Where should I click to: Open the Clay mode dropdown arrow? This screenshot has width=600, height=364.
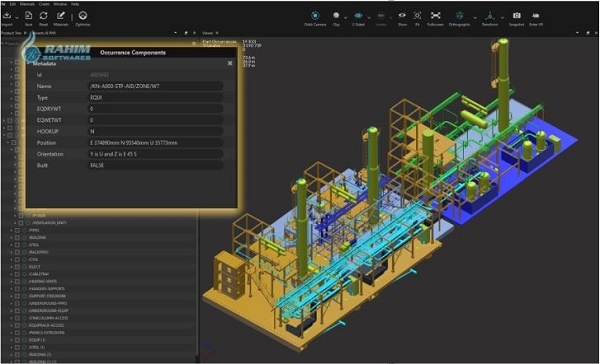[346, 17]
